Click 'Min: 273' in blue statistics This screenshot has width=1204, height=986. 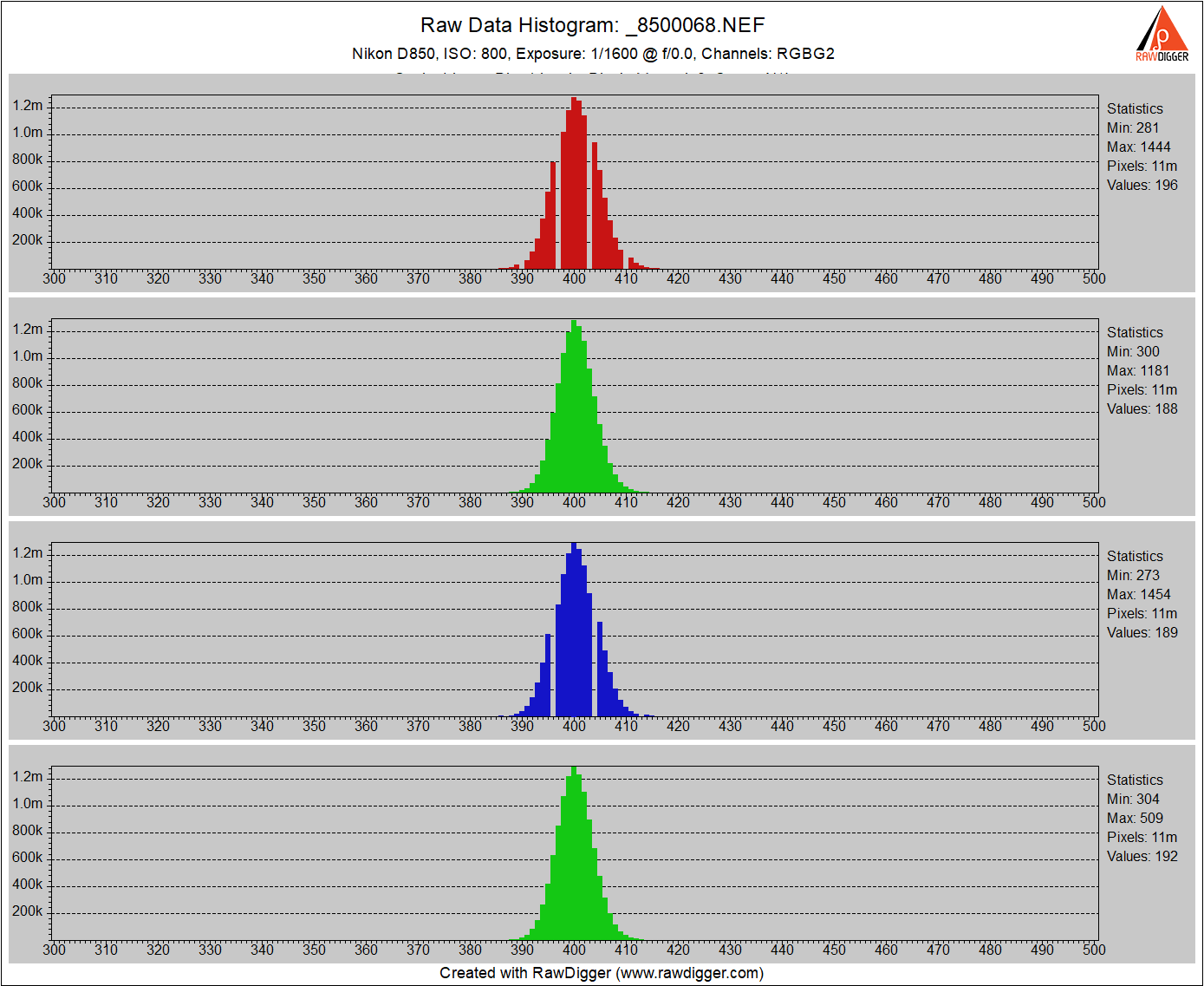coord(1132,575)
